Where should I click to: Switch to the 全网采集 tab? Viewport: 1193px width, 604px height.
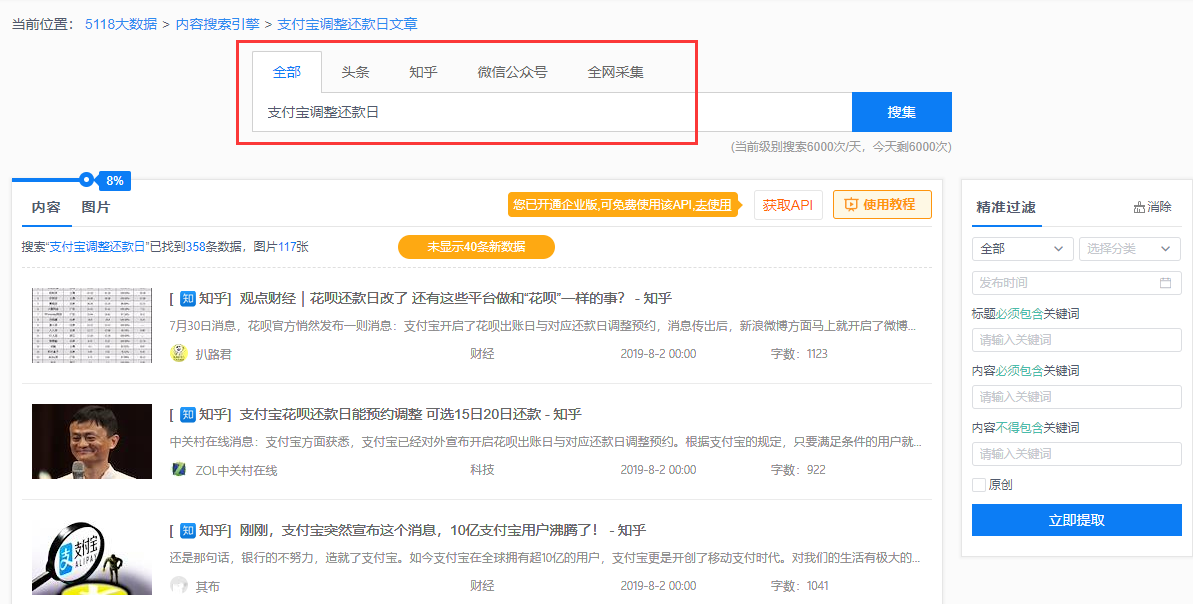coord(616,72)
